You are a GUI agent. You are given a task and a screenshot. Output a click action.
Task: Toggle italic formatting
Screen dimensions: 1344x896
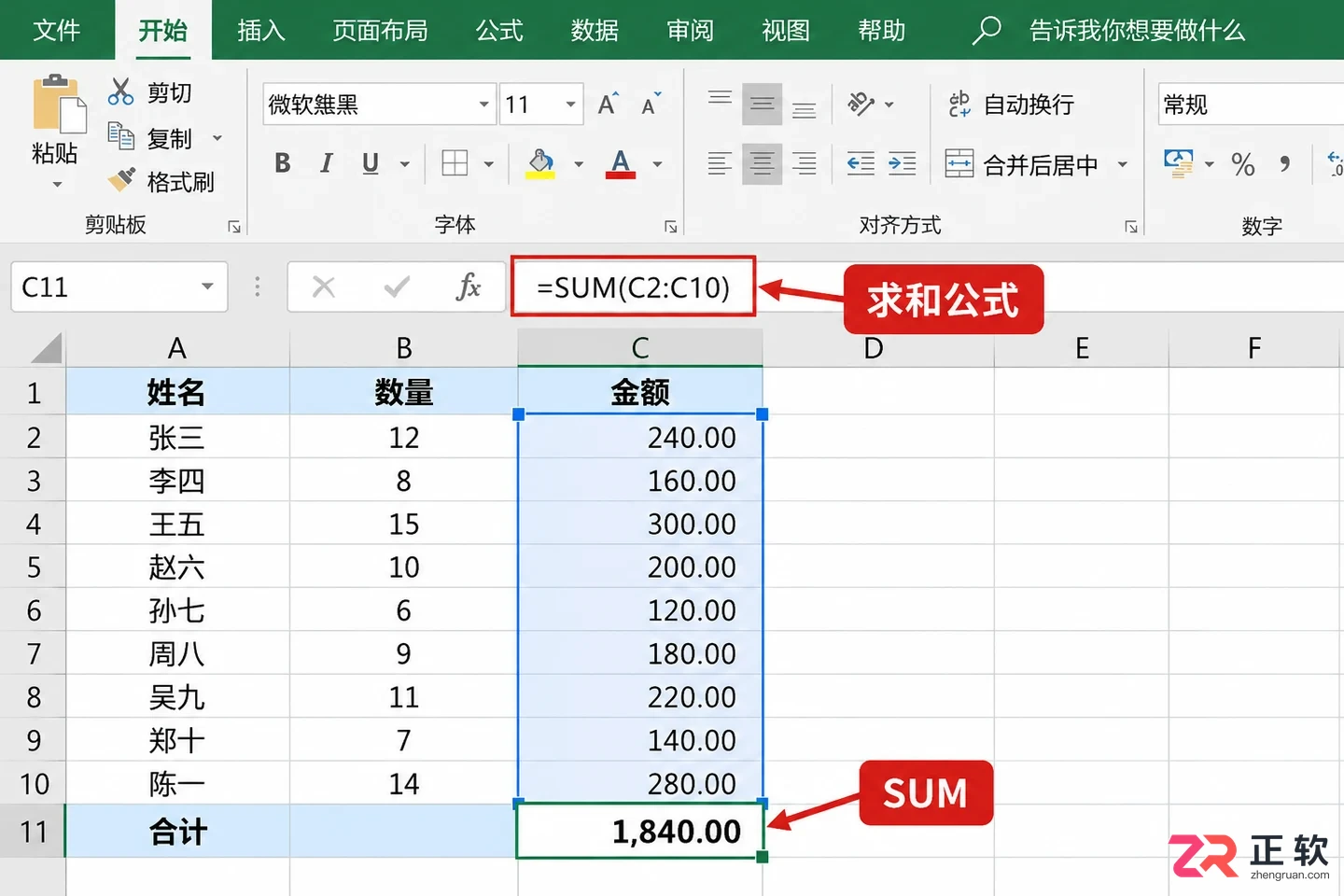[x=326, y=163]
